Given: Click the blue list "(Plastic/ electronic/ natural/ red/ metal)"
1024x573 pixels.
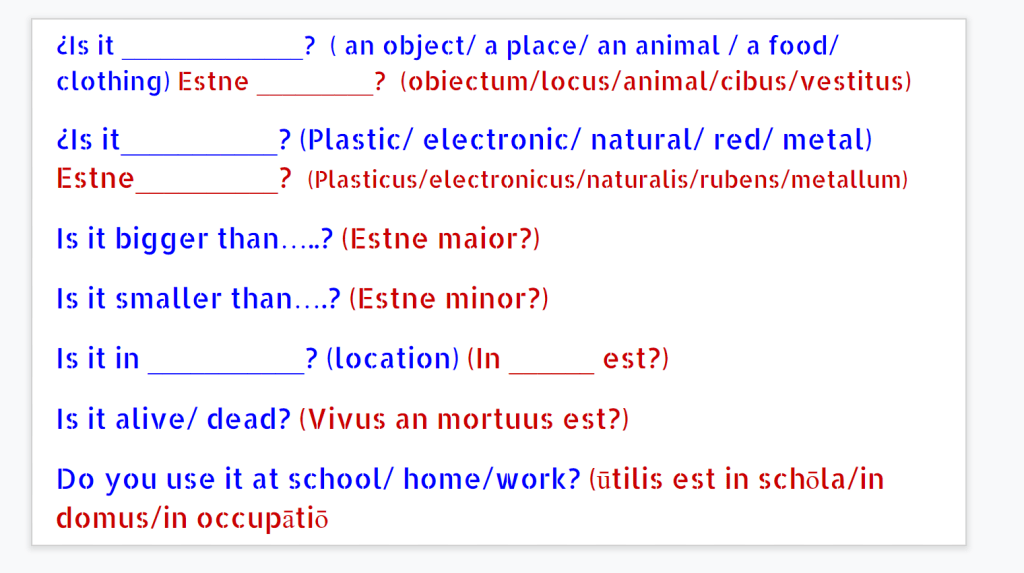Looking at the screenshot, I should (x=586, y=141).
